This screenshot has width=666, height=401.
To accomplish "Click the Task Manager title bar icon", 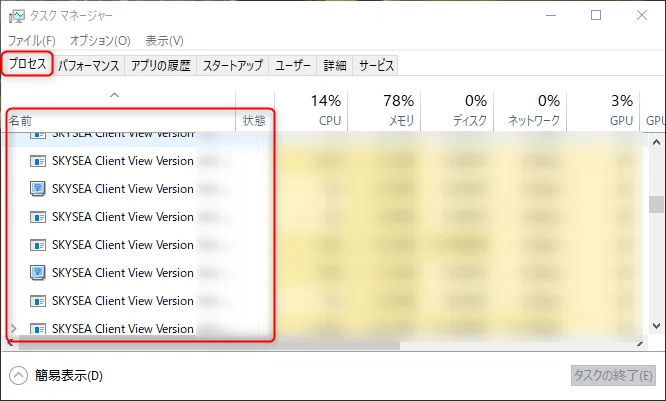I will click(17, 16).
